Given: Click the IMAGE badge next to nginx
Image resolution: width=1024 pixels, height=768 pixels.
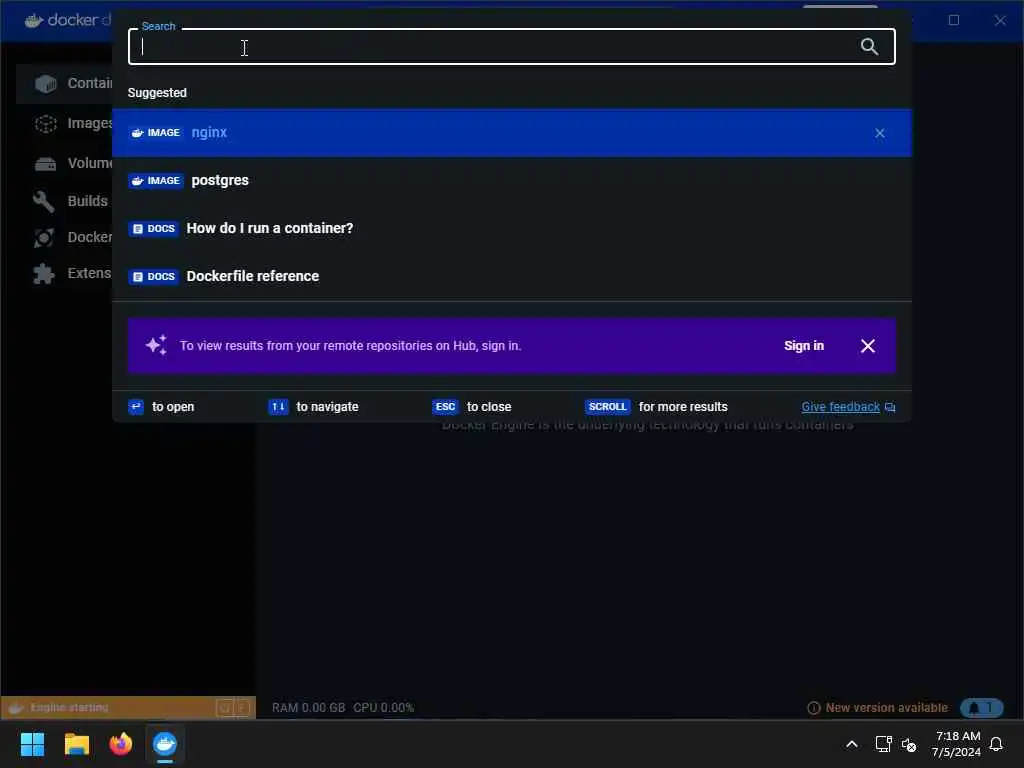Looking at the screenshot, I should pos(156,133).
